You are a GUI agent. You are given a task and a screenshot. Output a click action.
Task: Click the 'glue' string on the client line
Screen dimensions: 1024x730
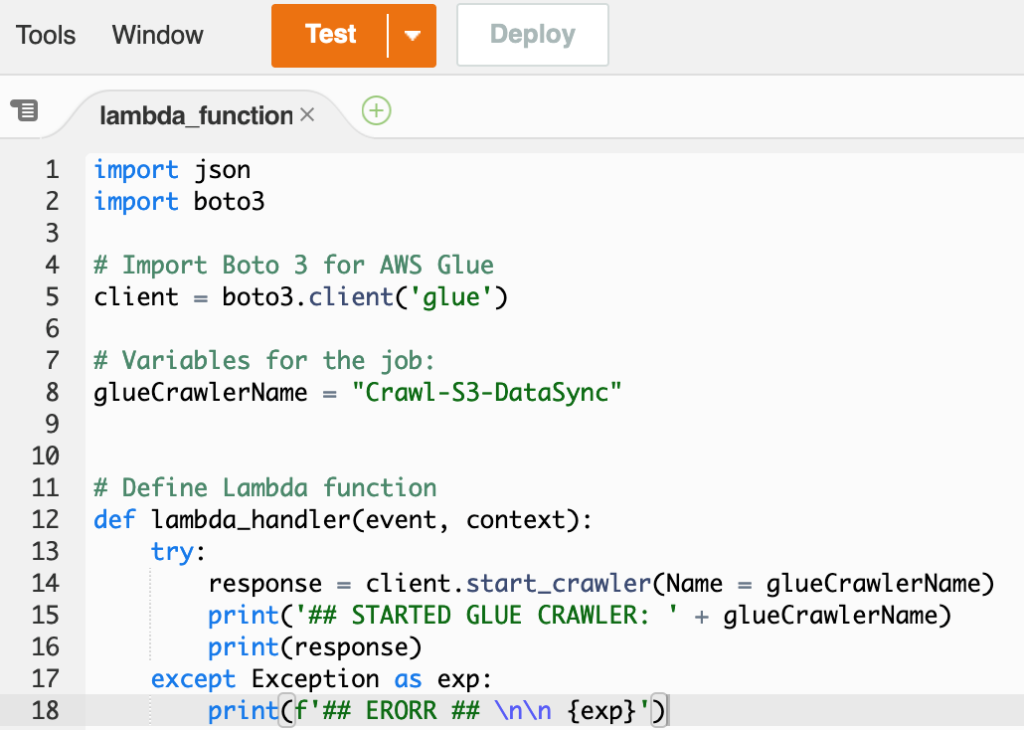pos(449,296)
